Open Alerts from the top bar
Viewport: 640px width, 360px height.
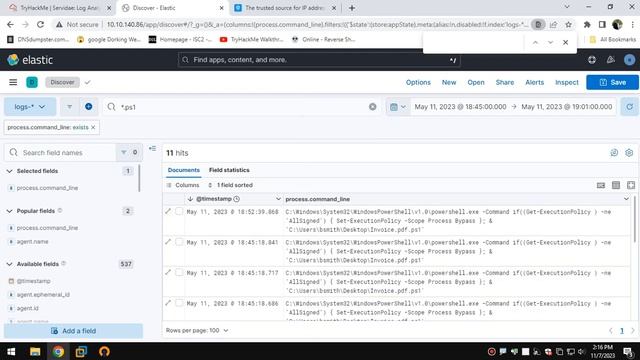[534, 82]
